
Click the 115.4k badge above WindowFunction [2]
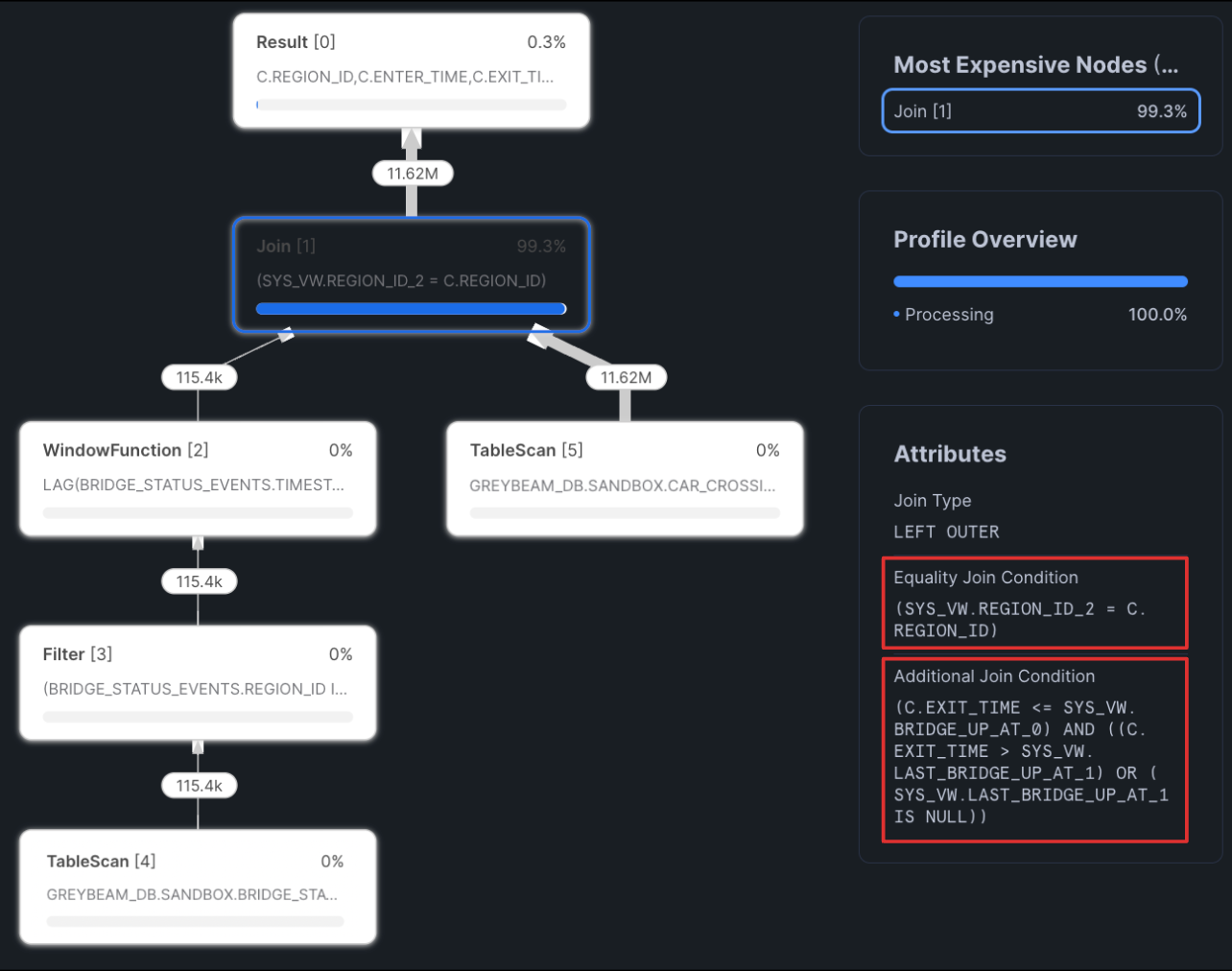click(x=199, y=377)
